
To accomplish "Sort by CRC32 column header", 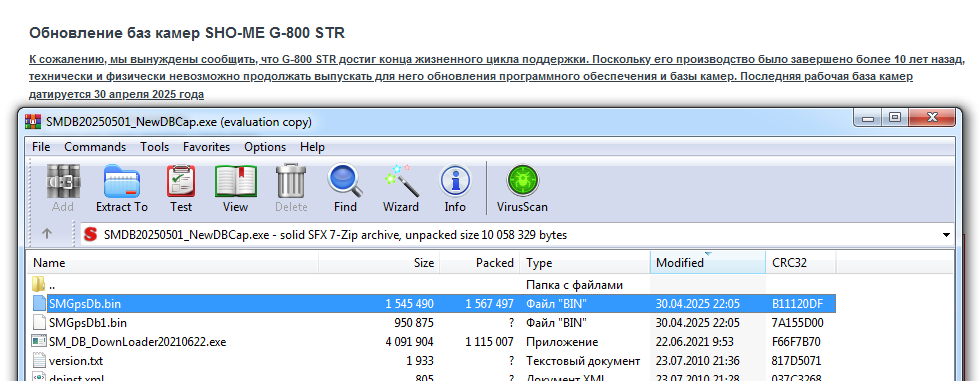I will click(800, 263).
